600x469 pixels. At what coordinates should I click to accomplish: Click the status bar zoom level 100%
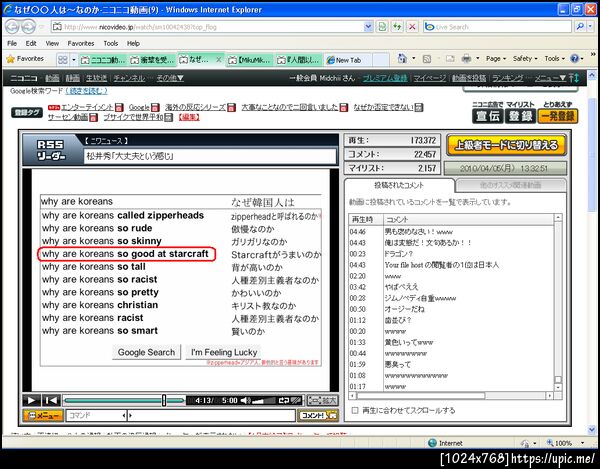[562, 443]
